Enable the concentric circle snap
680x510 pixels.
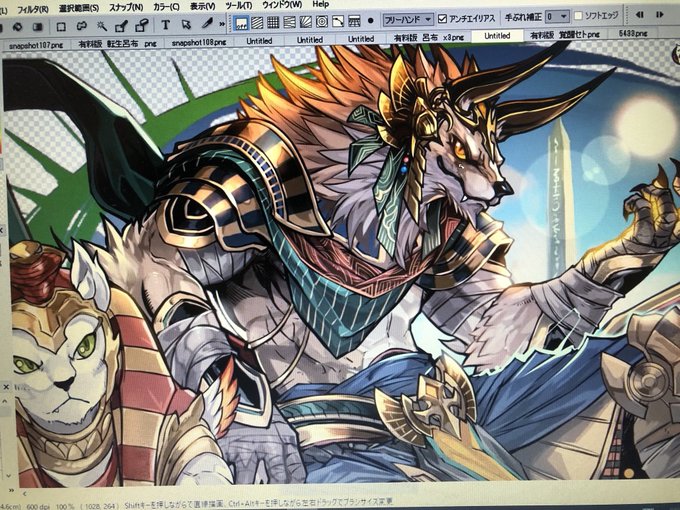click(322, 21)
